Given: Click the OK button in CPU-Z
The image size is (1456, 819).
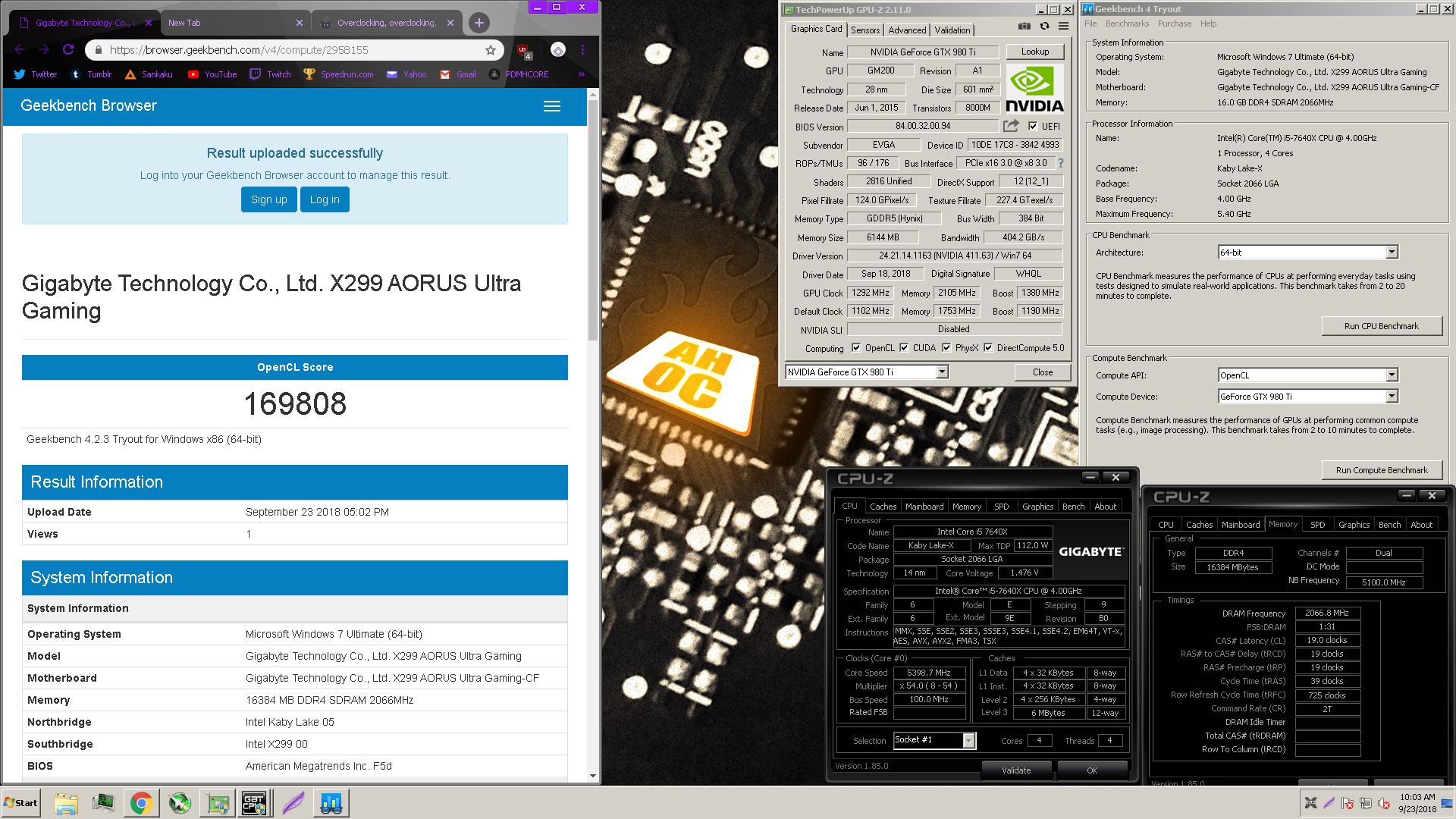Looking at the screenshot, I should (1092, 770).
